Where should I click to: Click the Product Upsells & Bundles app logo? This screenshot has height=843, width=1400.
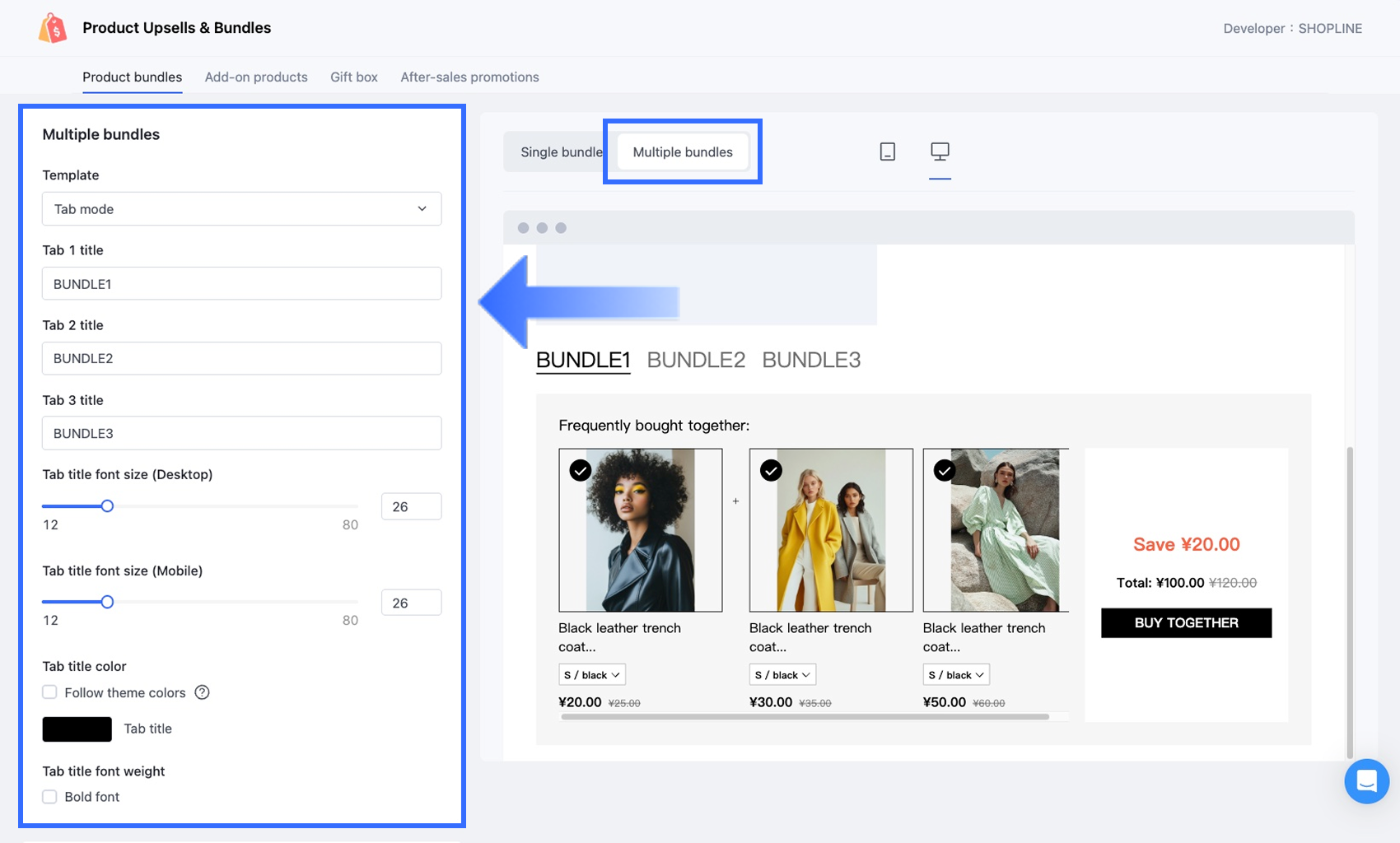click(53, 28)
